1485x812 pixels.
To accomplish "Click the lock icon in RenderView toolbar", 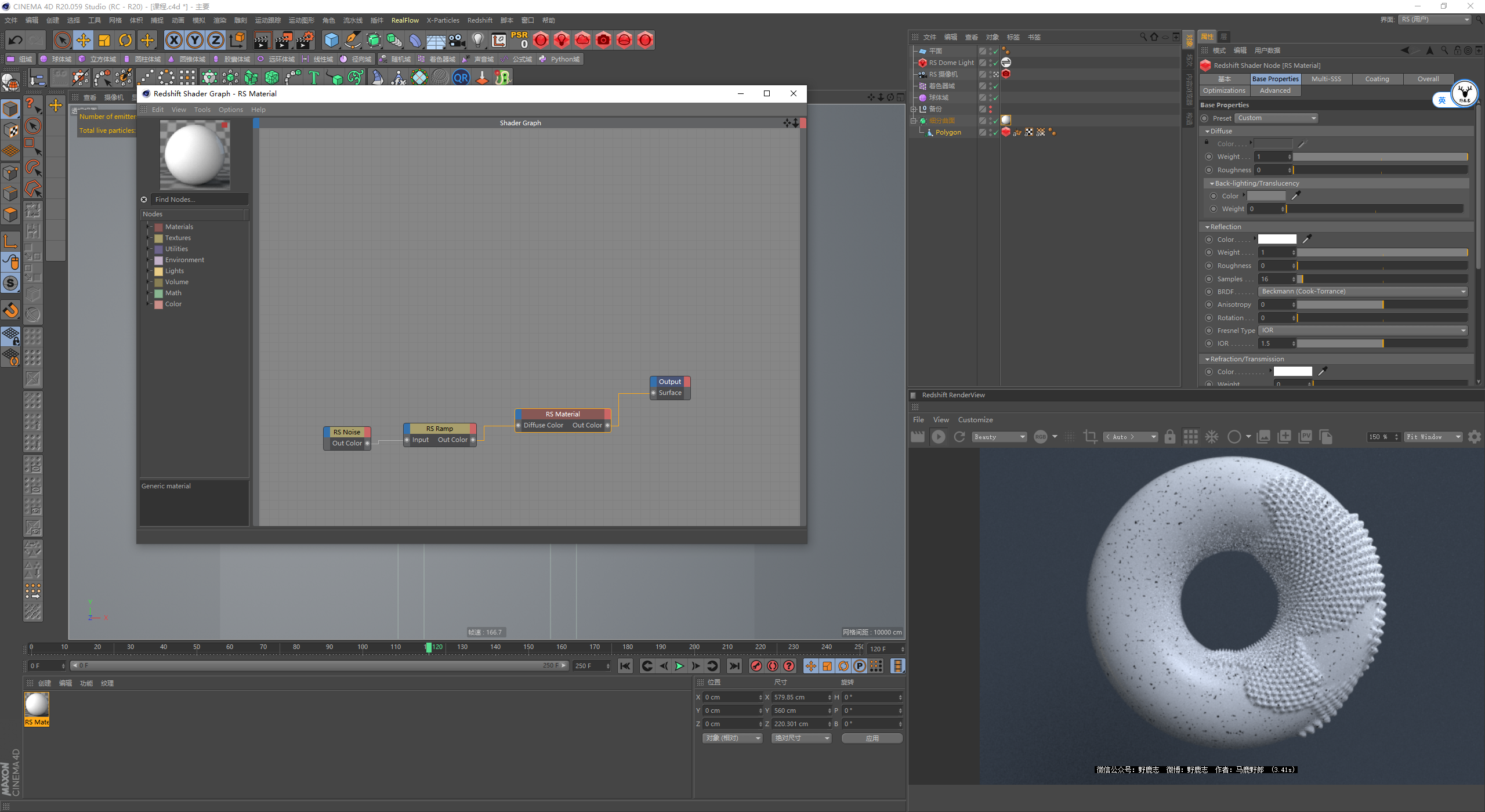I will [1169, 437].
